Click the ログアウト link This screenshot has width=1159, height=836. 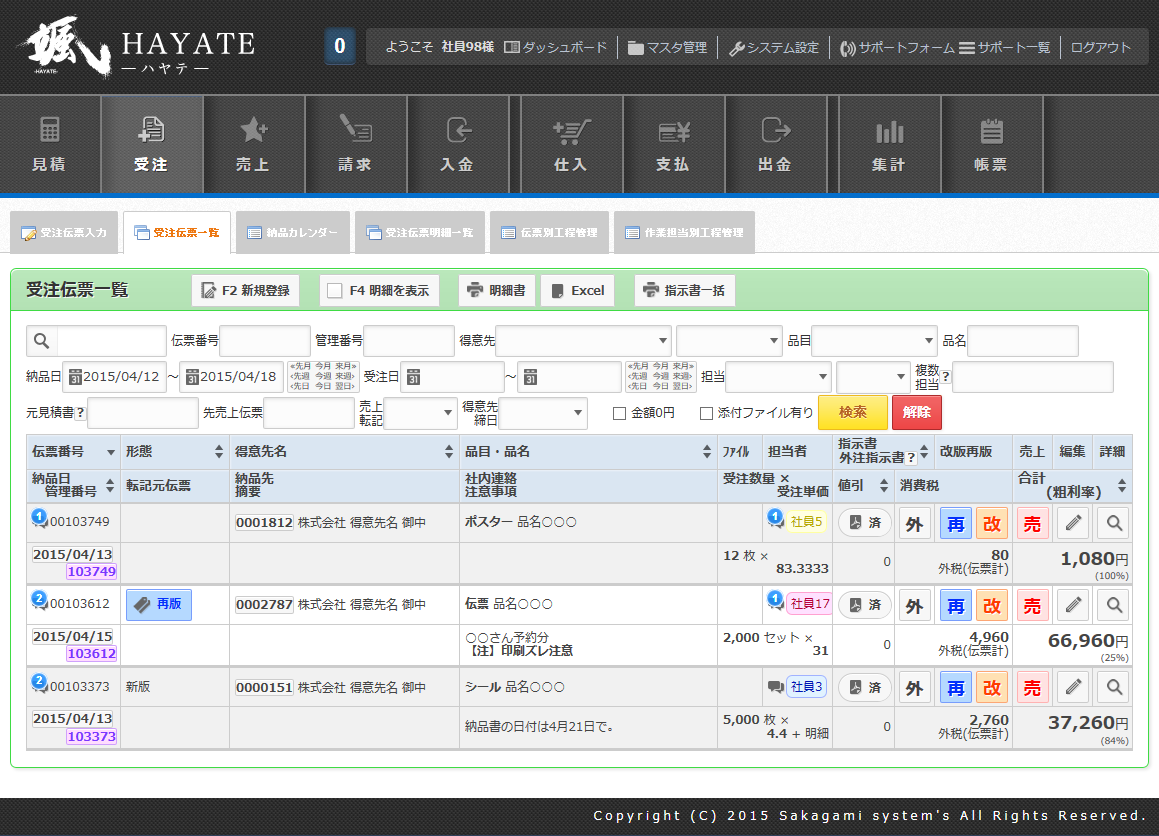[1100, 47]
